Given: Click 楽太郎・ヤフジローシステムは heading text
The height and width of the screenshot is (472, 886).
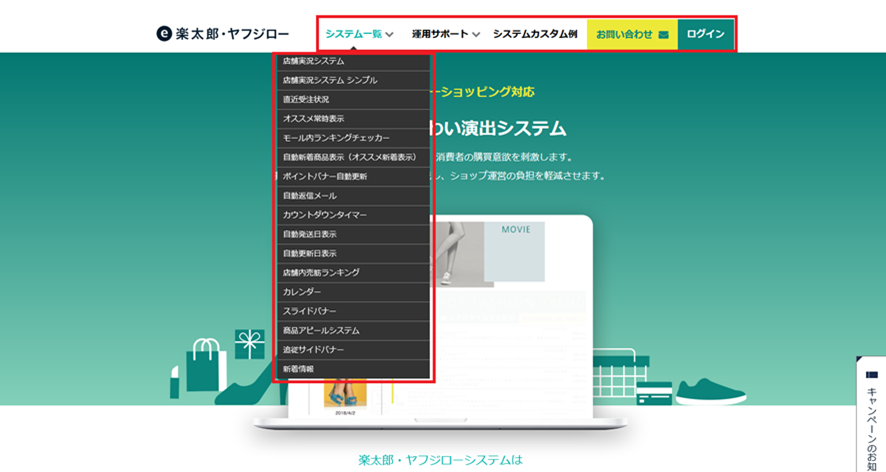Looking at the screenshot, I should point(441,460).
